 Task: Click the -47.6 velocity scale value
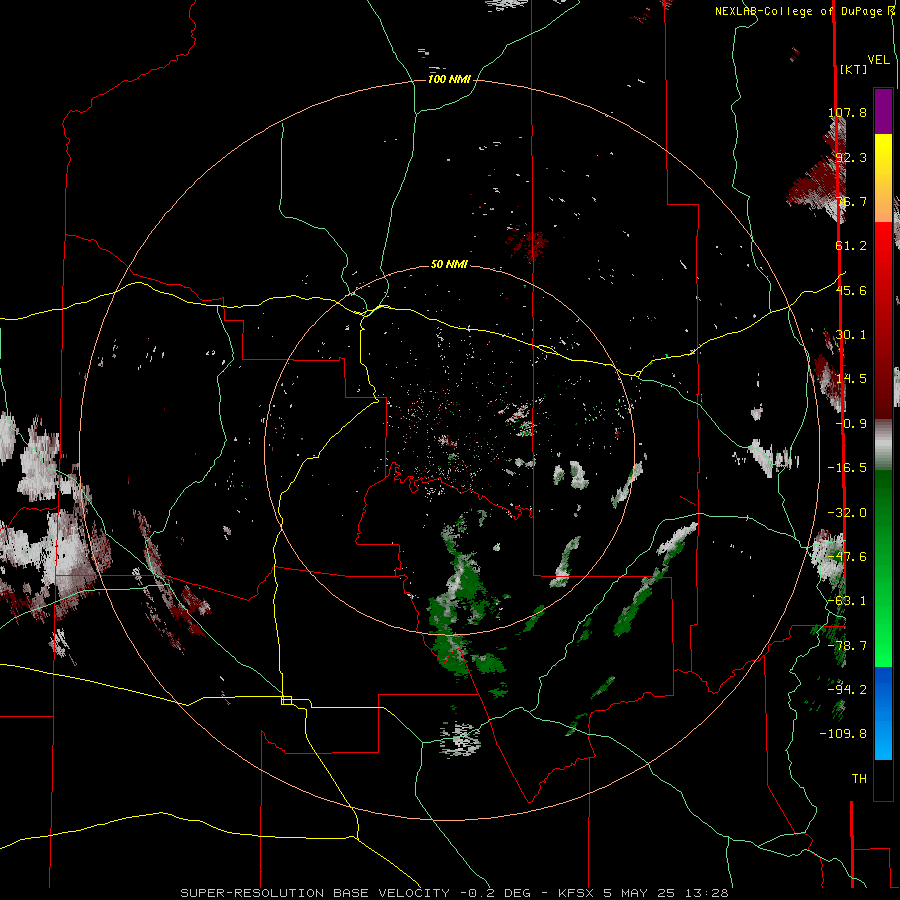[847, 557]
